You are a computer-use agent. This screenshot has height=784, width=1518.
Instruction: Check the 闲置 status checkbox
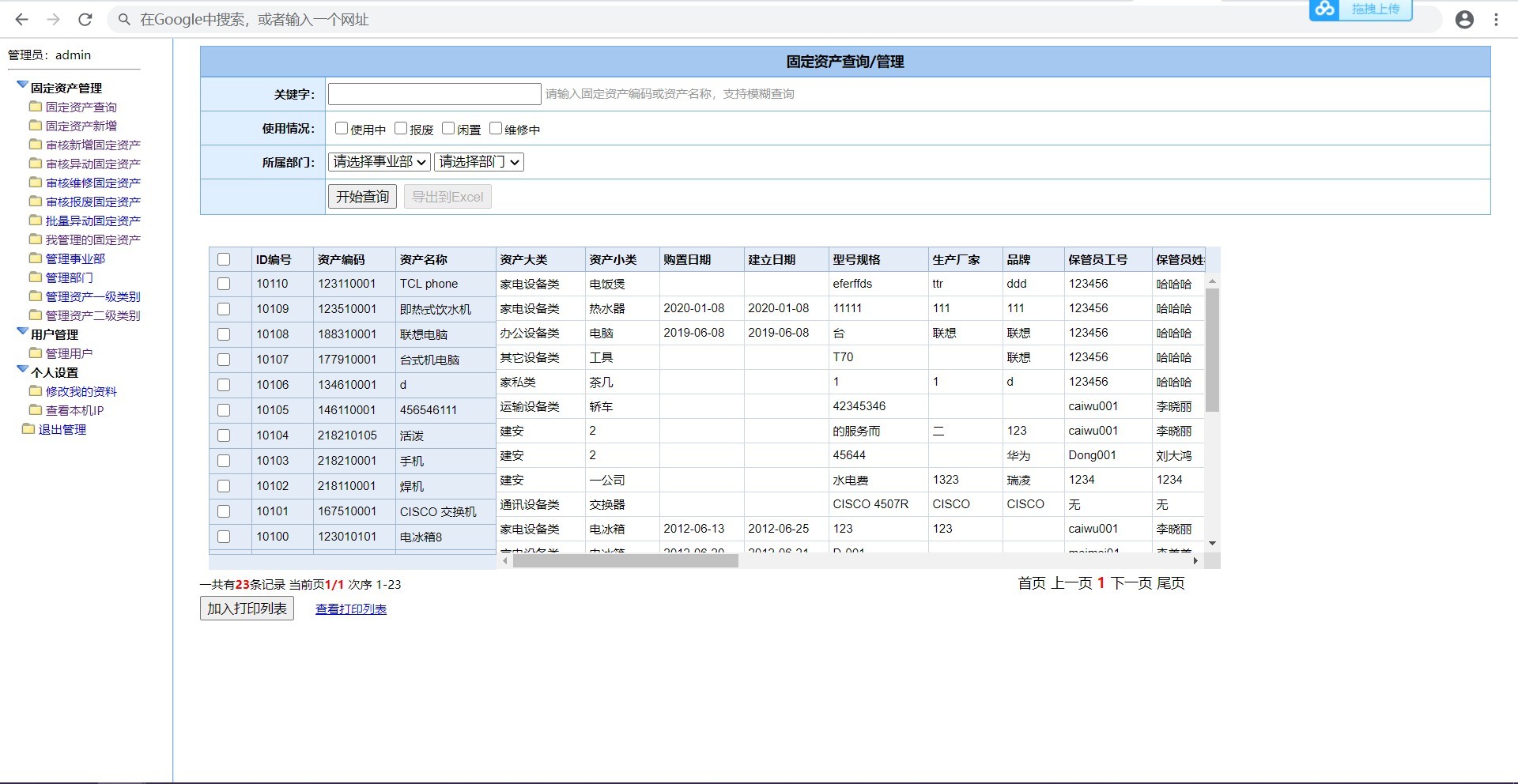448,128
